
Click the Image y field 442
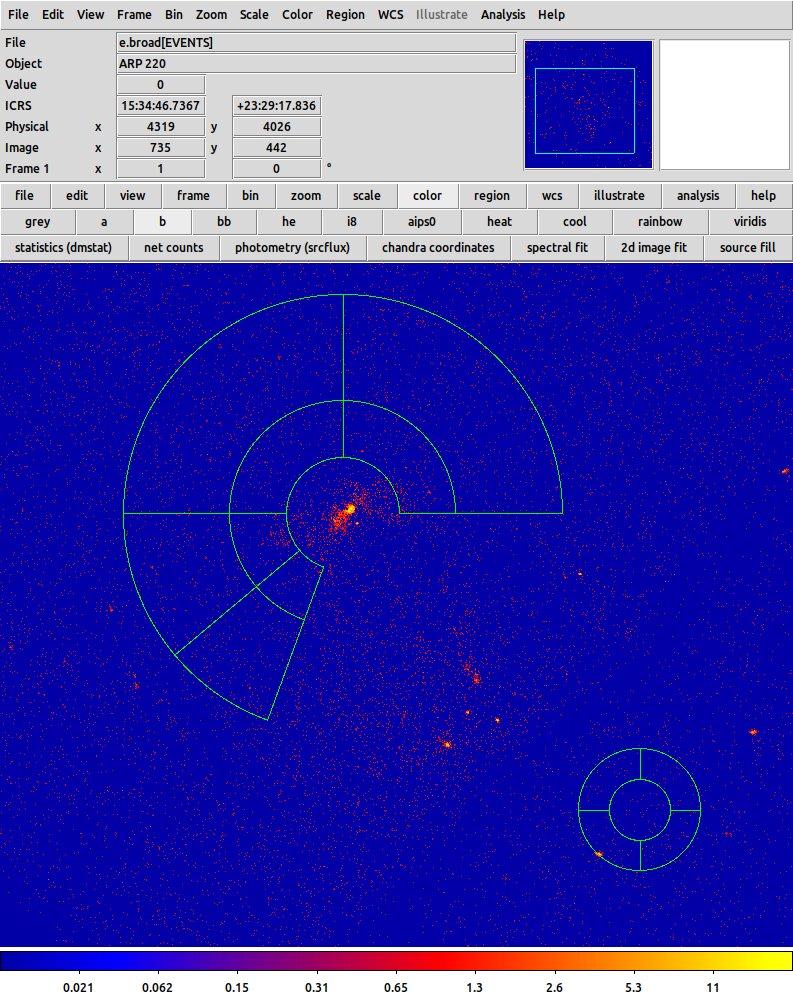277,147
